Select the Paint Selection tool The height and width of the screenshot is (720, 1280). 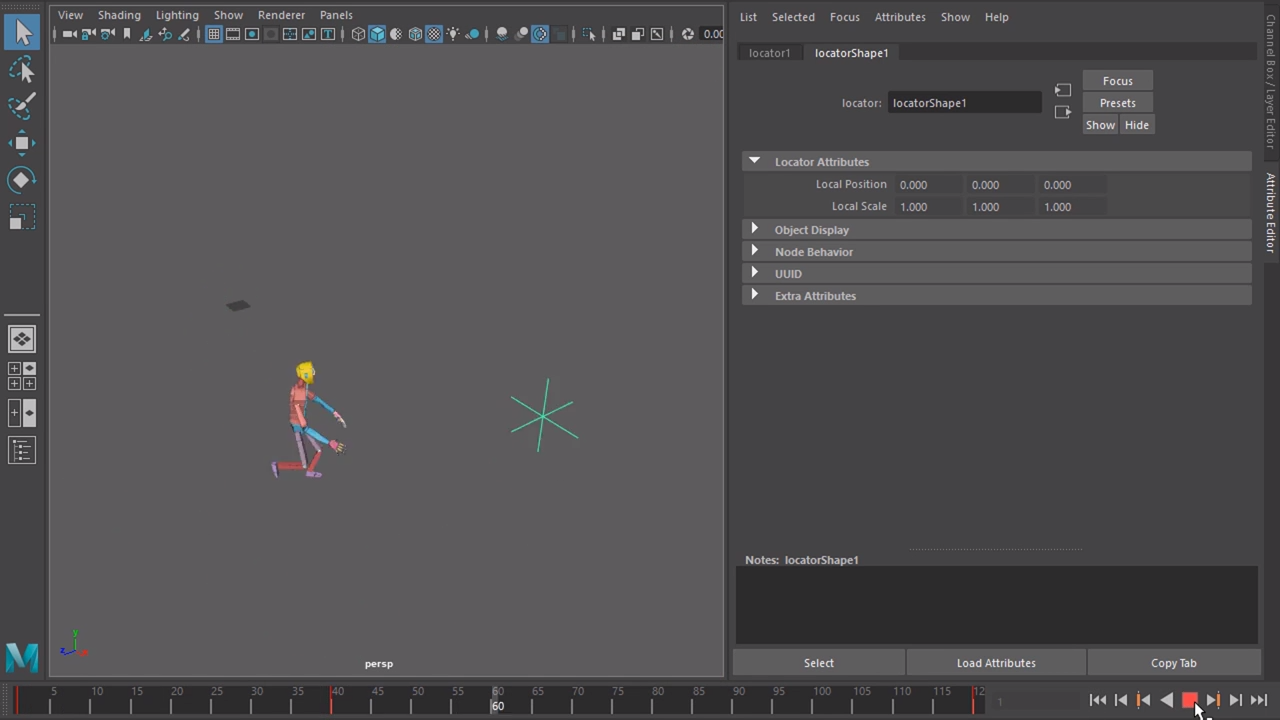[22, 105]
